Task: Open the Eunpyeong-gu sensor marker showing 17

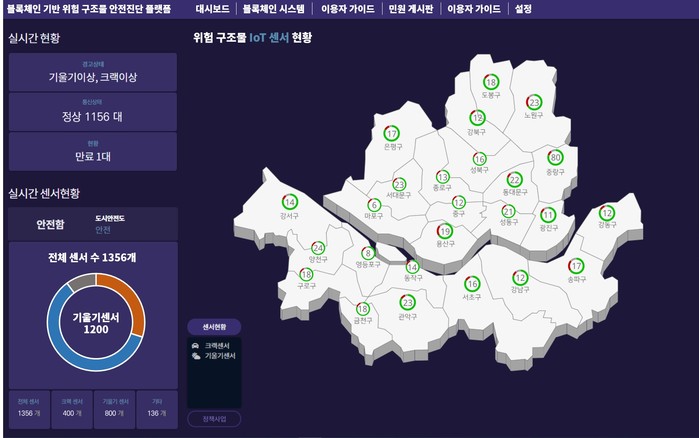Action: [x=391, y=133]
